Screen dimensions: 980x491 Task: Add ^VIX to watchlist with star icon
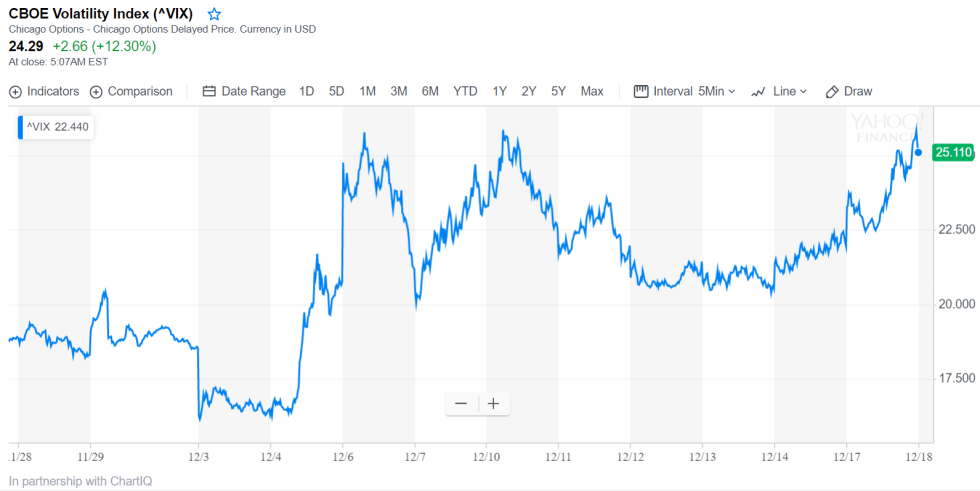click(x=214, y=14)
